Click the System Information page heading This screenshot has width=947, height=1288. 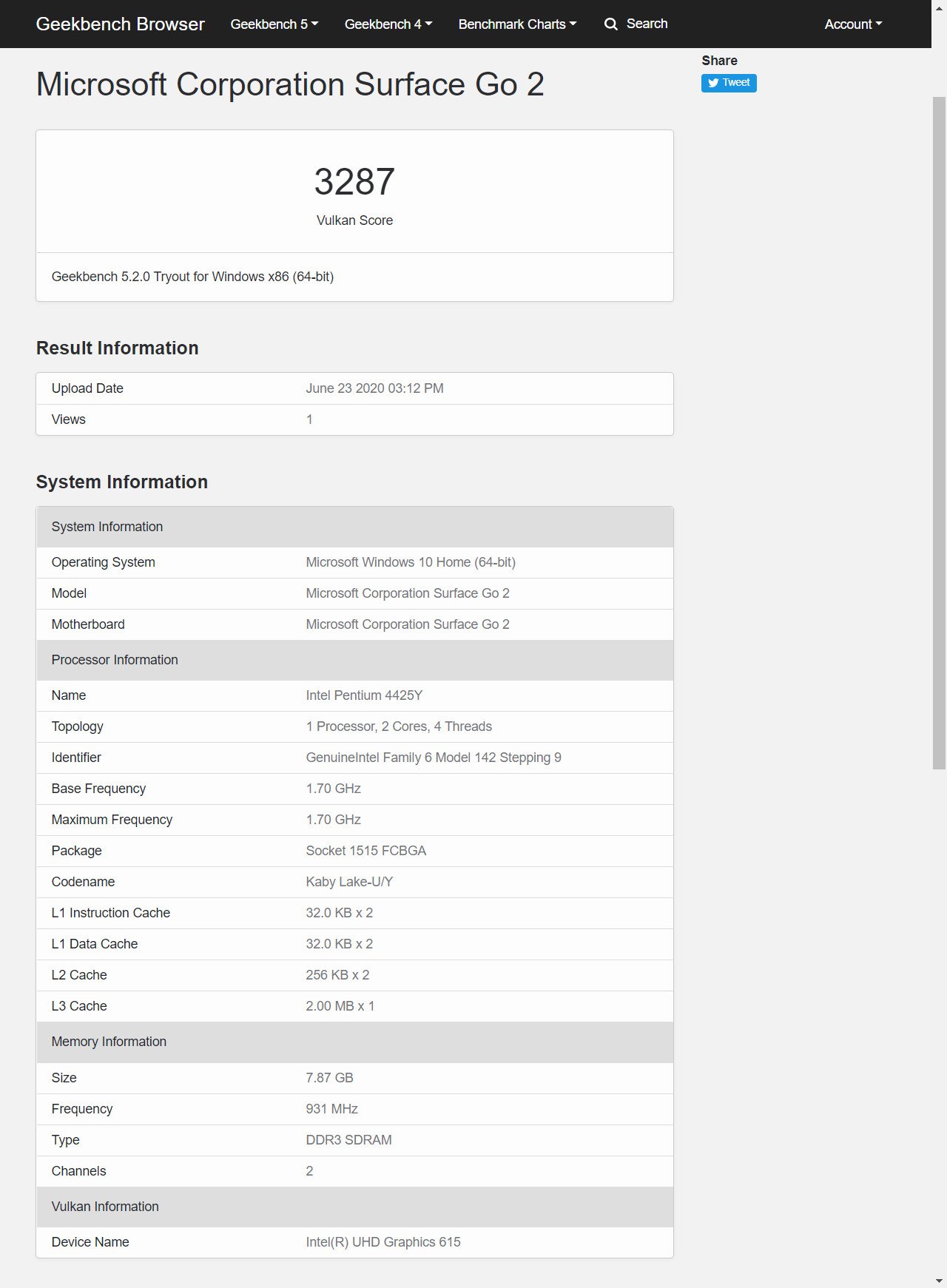tap(121, 482)
